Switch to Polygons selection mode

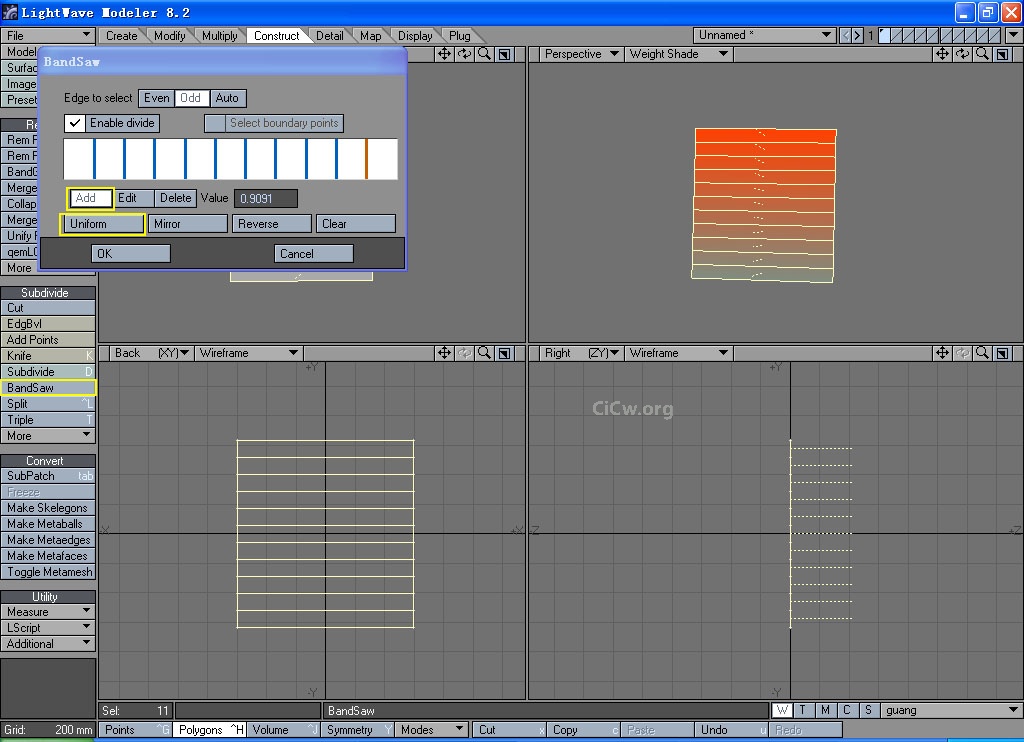(209, 730)
